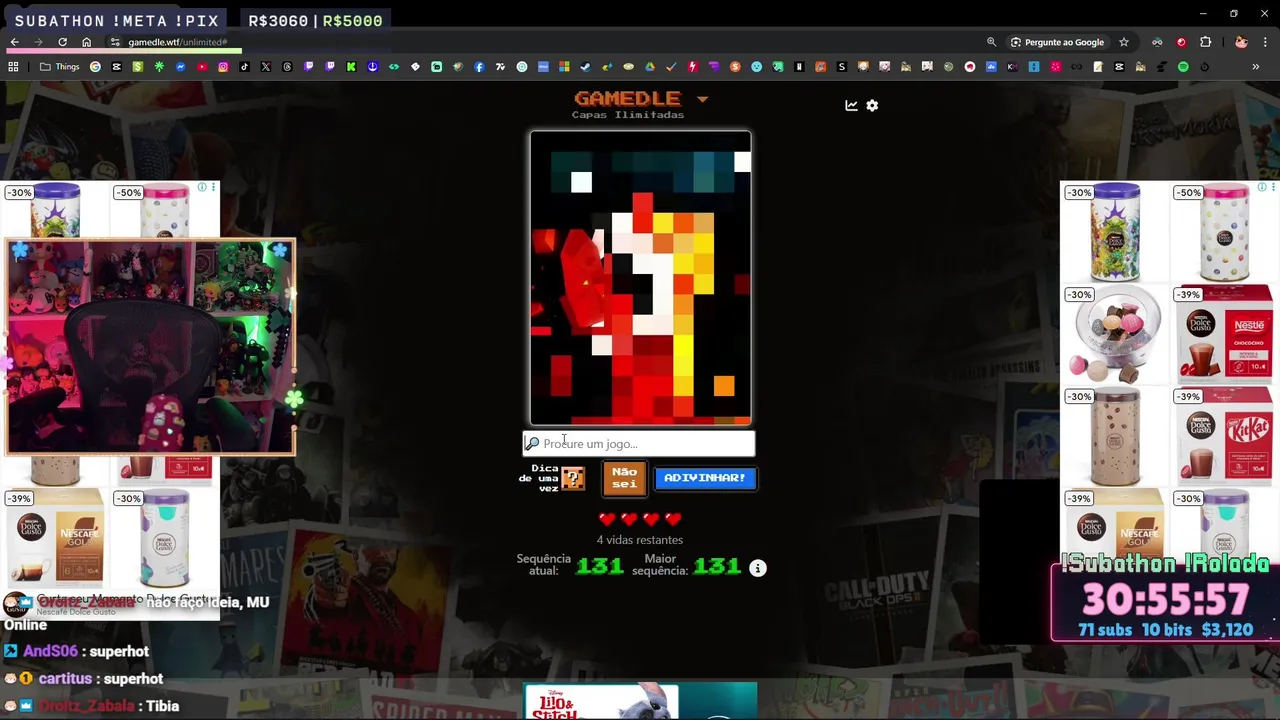Image resolution: width=1280 pixels, height=720 pixels.
Task: Open the Gamedle settings gear
Action: [x=872, y=105]
